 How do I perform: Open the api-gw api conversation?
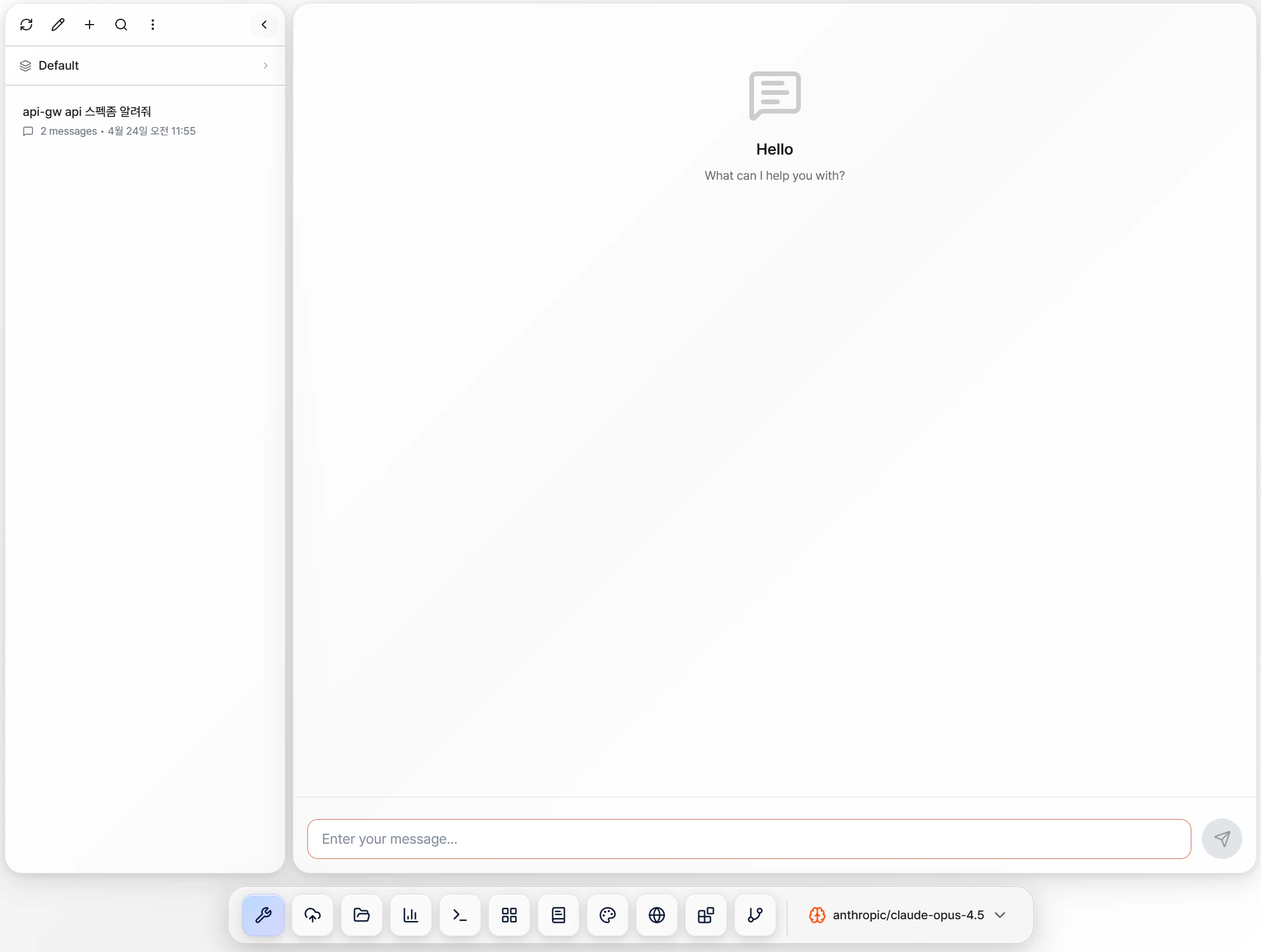point(109,121)
